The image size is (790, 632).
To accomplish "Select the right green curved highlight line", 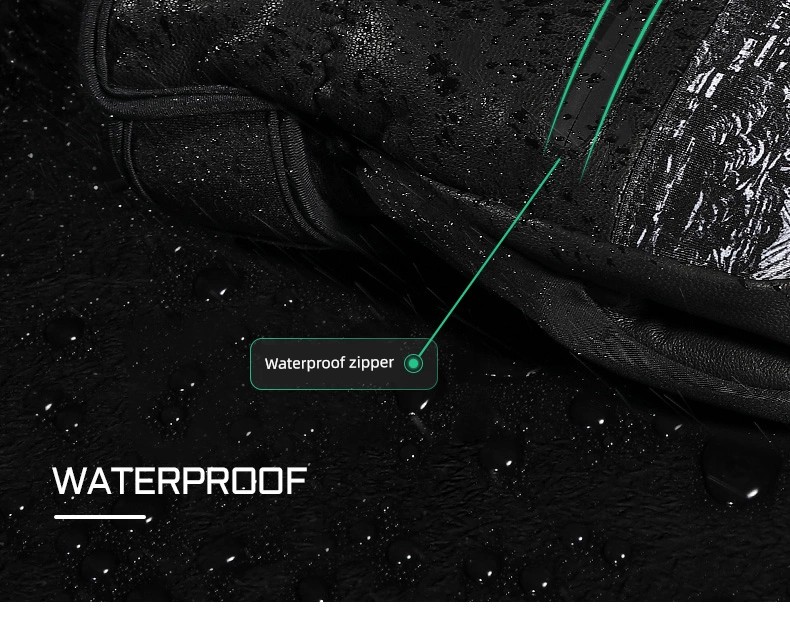I will click(620, 88).
